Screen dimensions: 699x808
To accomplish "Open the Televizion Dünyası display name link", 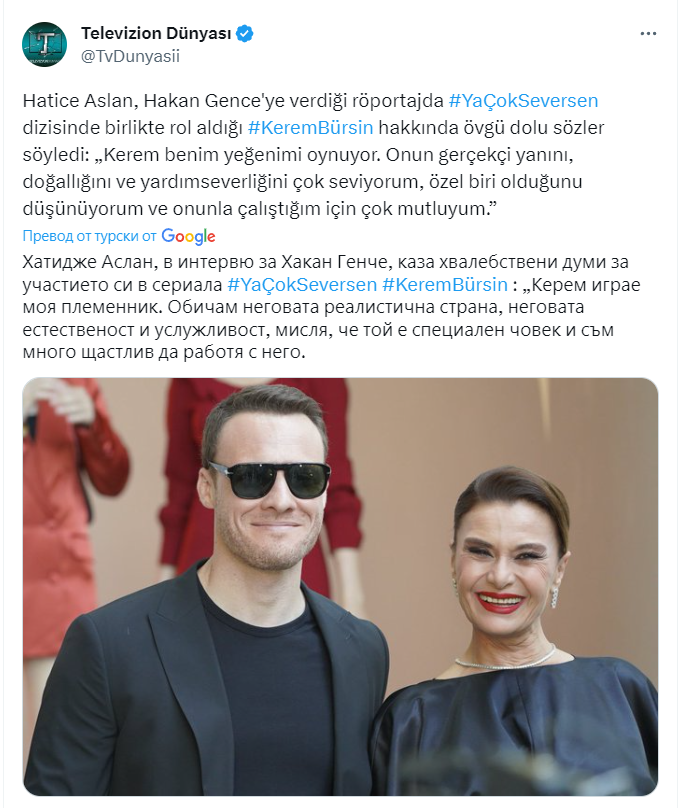I will pos(156,33).
